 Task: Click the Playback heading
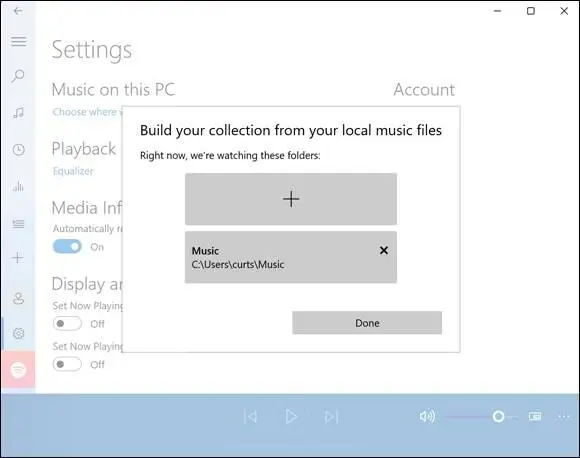click(84, 149)
